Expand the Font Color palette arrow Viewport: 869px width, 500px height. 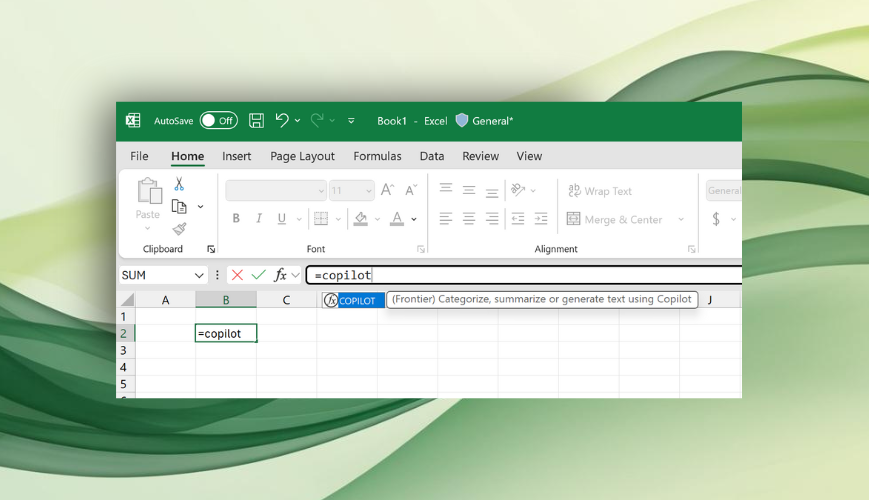[x=414, y=219]
